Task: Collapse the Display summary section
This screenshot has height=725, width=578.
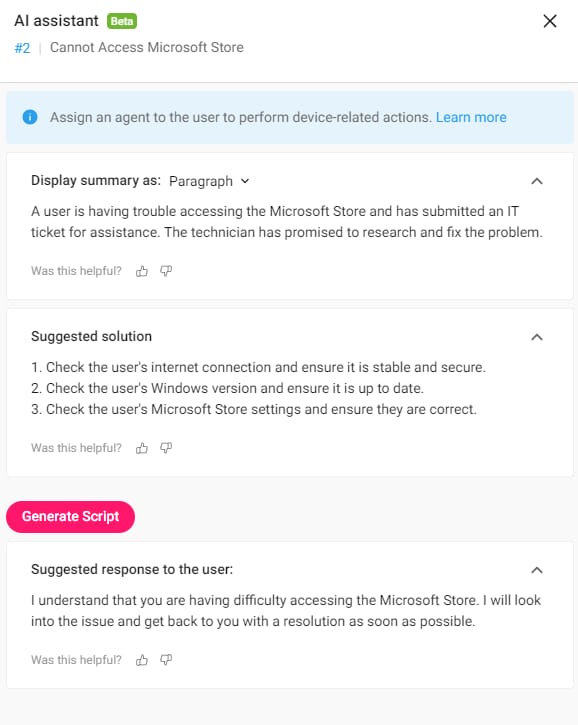Action: 537,181
